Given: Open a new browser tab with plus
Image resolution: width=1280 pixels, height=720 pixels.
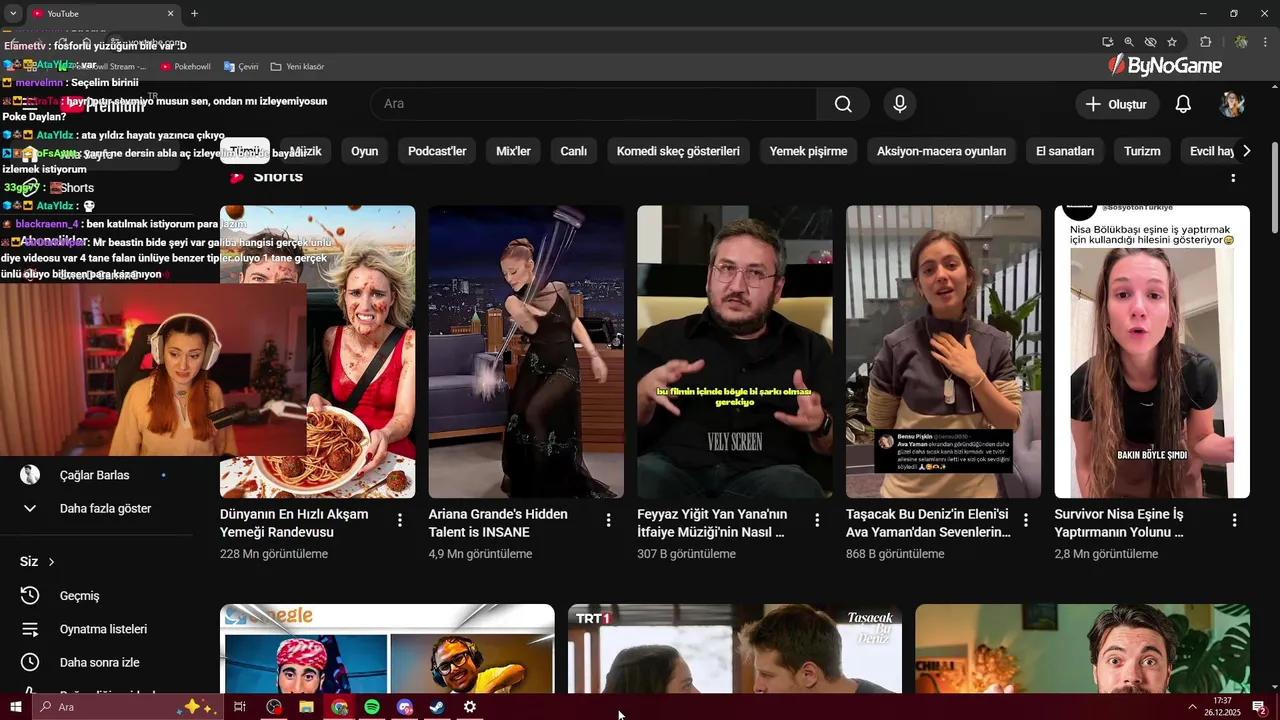Looking at the screenshot, I should 194,14.
